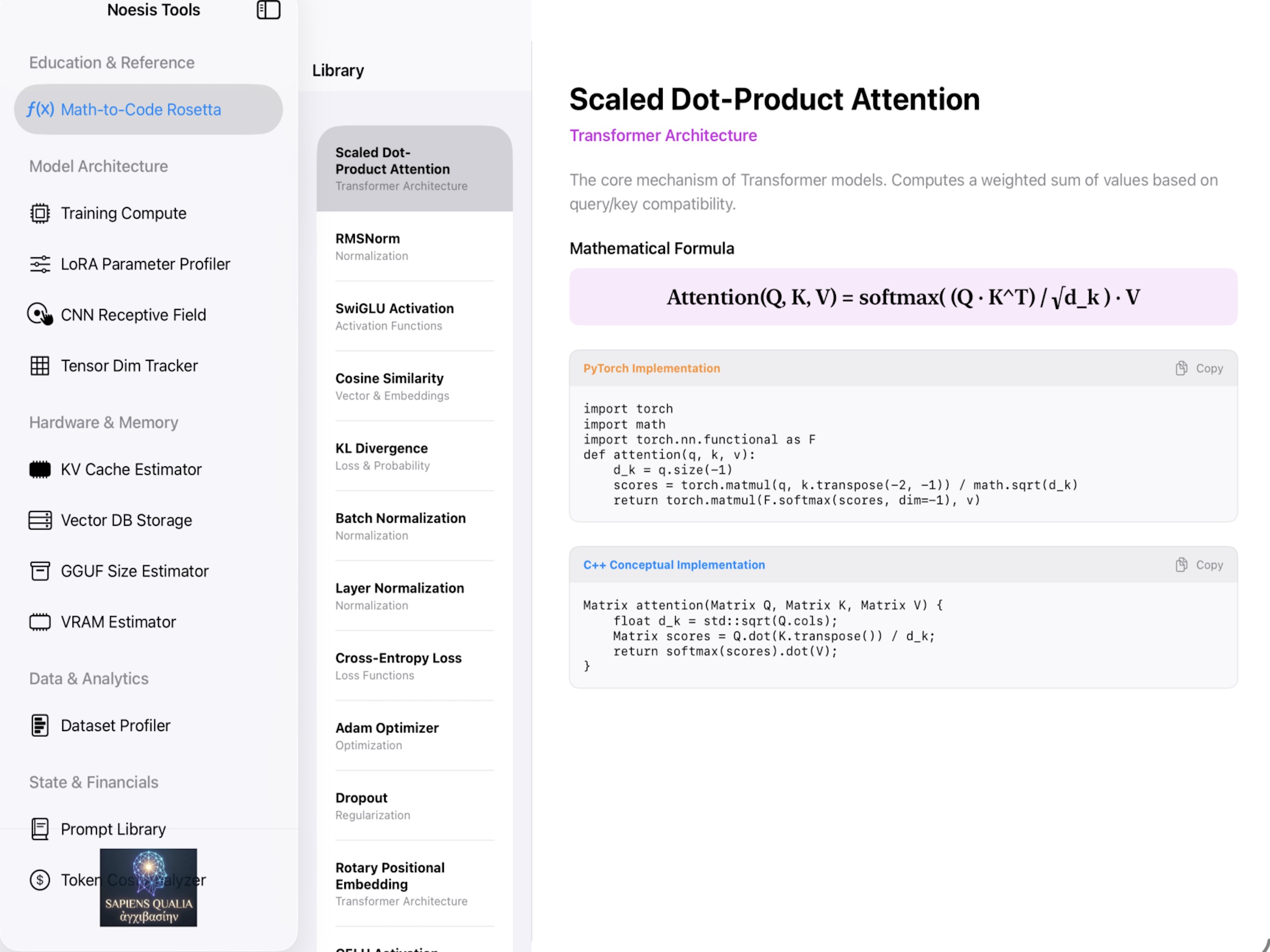Click the GGUF Size Estimator archive icon

pos(40,571)
